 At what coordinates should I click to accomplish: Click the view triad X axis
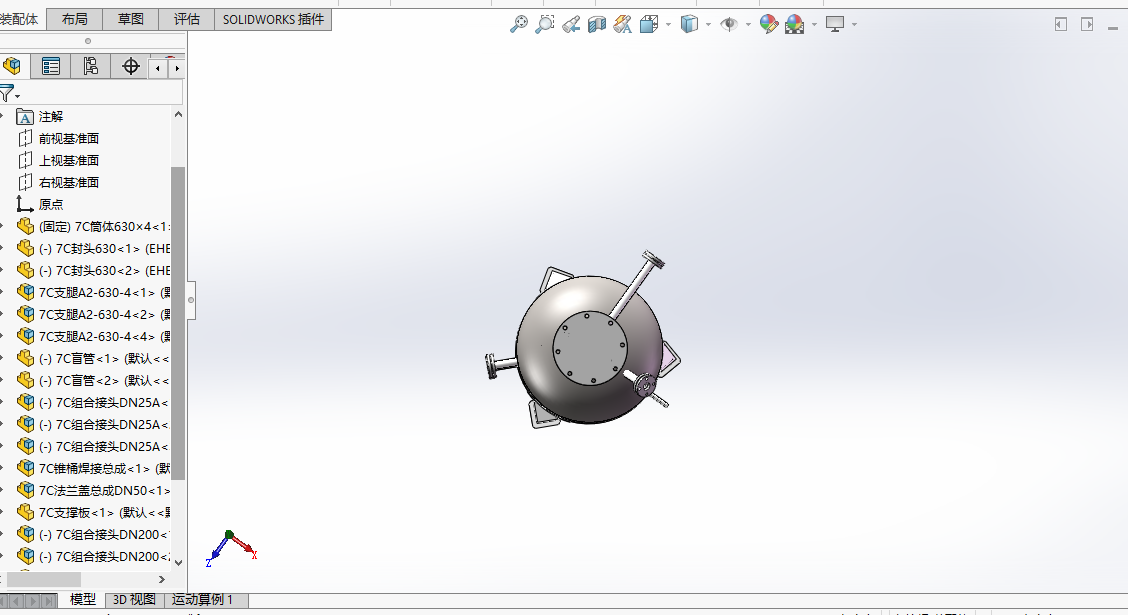(245, 547)
